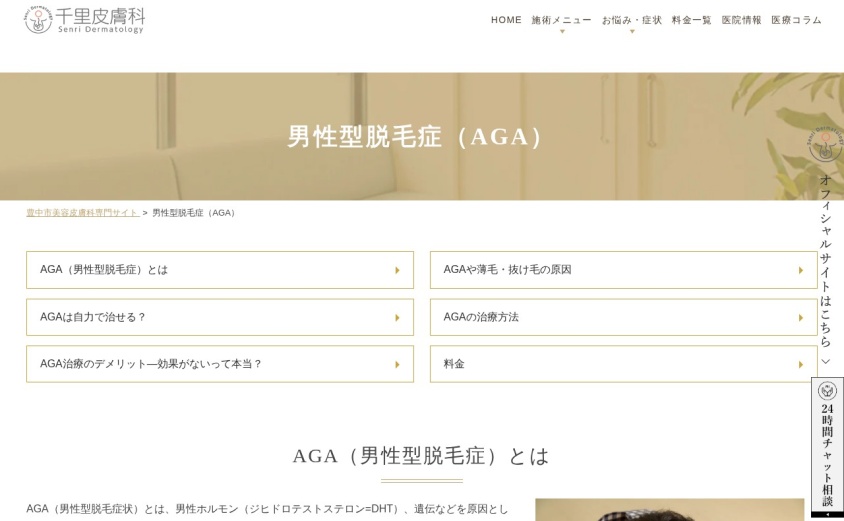
Task: Jump to AGA治療のデメリット section
Action: click(x=220, y=364)
